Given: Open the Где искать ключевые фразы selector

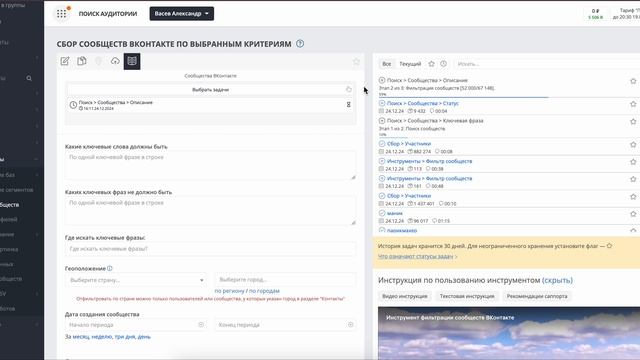Looking at the screenshot, I should click(x=210, y=249).
